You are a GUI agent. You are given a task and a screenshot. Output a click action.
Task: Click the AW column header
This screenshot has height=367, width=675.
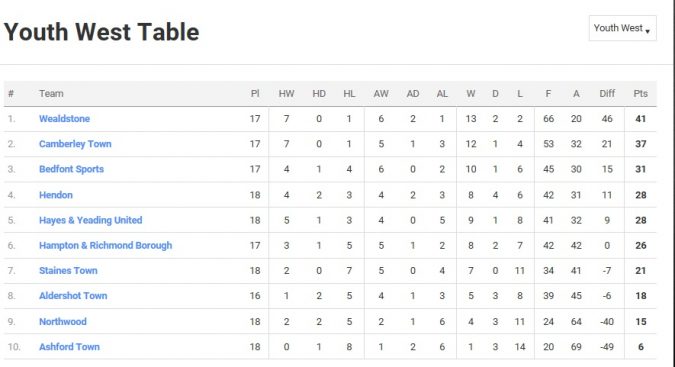pyautogui.click(x=381, y=94)
